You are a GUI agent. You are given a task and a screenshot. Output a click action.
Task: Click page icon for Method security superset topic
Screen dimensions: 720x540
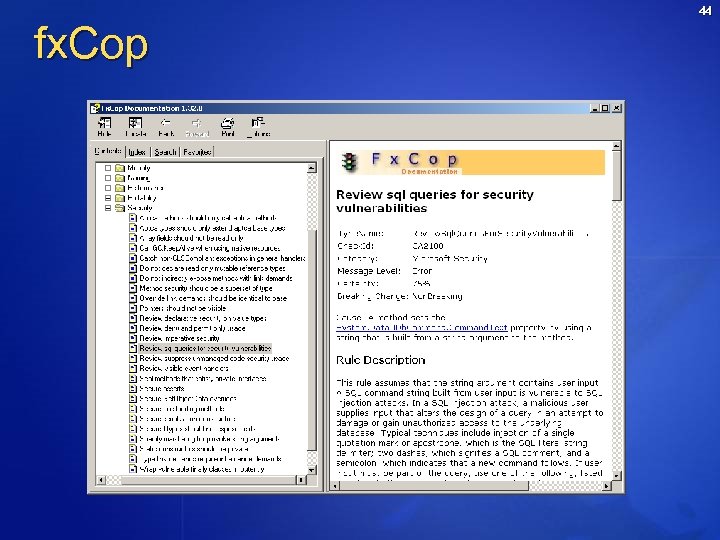tap(133, 288)
